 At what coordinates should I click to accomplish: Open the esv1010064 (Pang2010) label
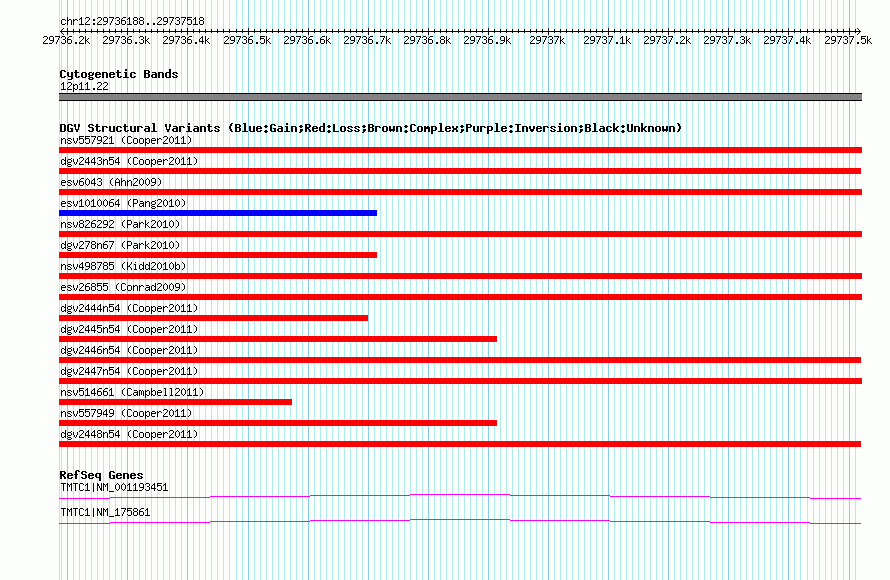[123, 203]
